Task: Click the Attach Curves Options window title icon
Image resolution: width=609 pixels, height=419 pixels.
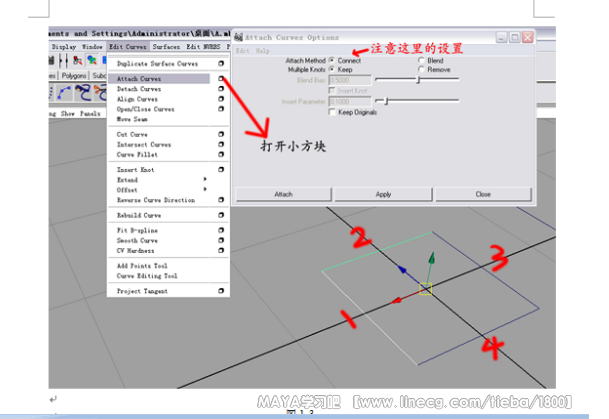Action: (238, 37)
